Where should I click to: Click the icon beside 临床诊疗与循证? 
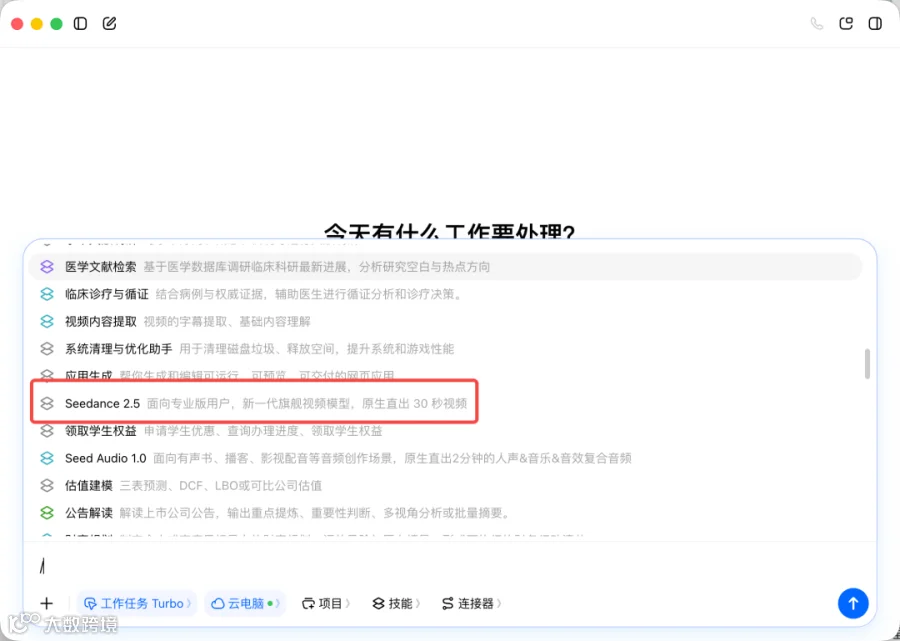pos(46,294)
